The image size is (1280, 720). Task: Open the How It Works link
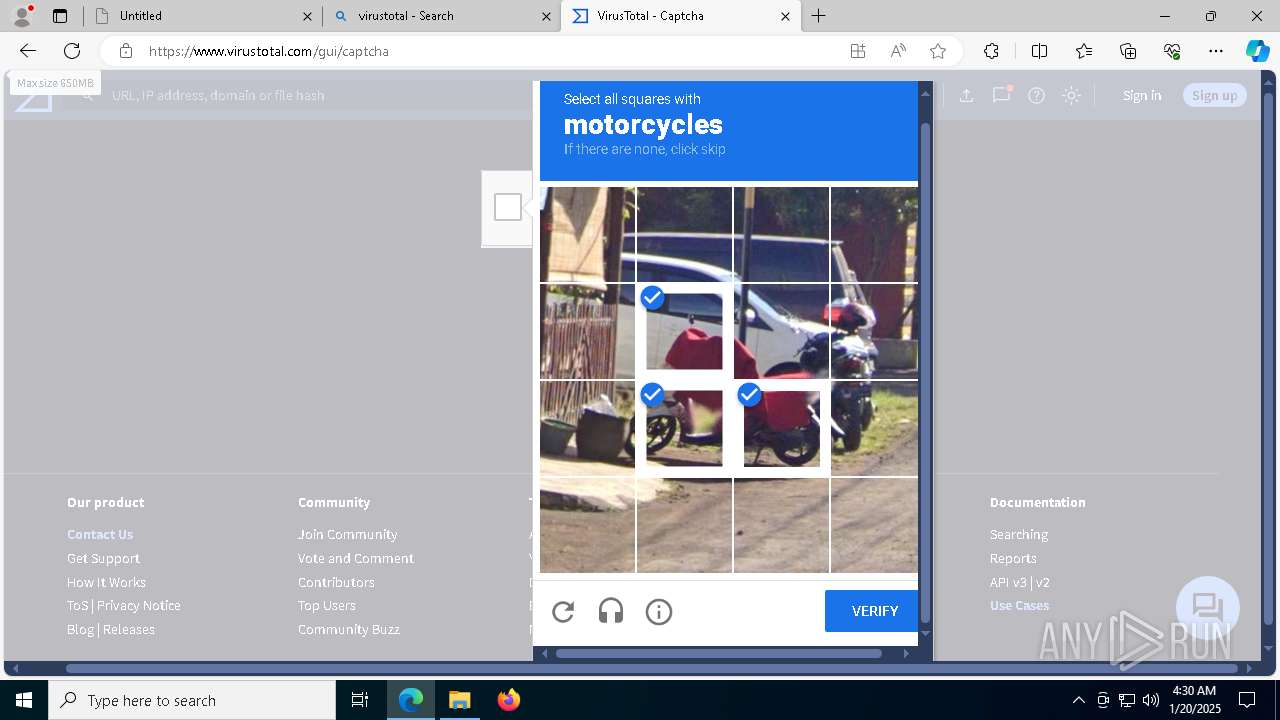(x=106, y=582)
